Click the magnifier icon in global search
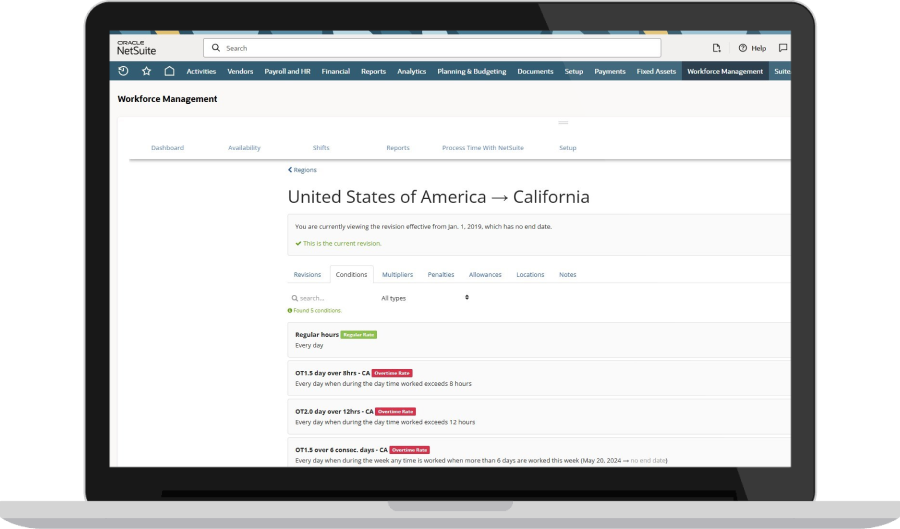900x529 pixels. [x=216, y=48]
